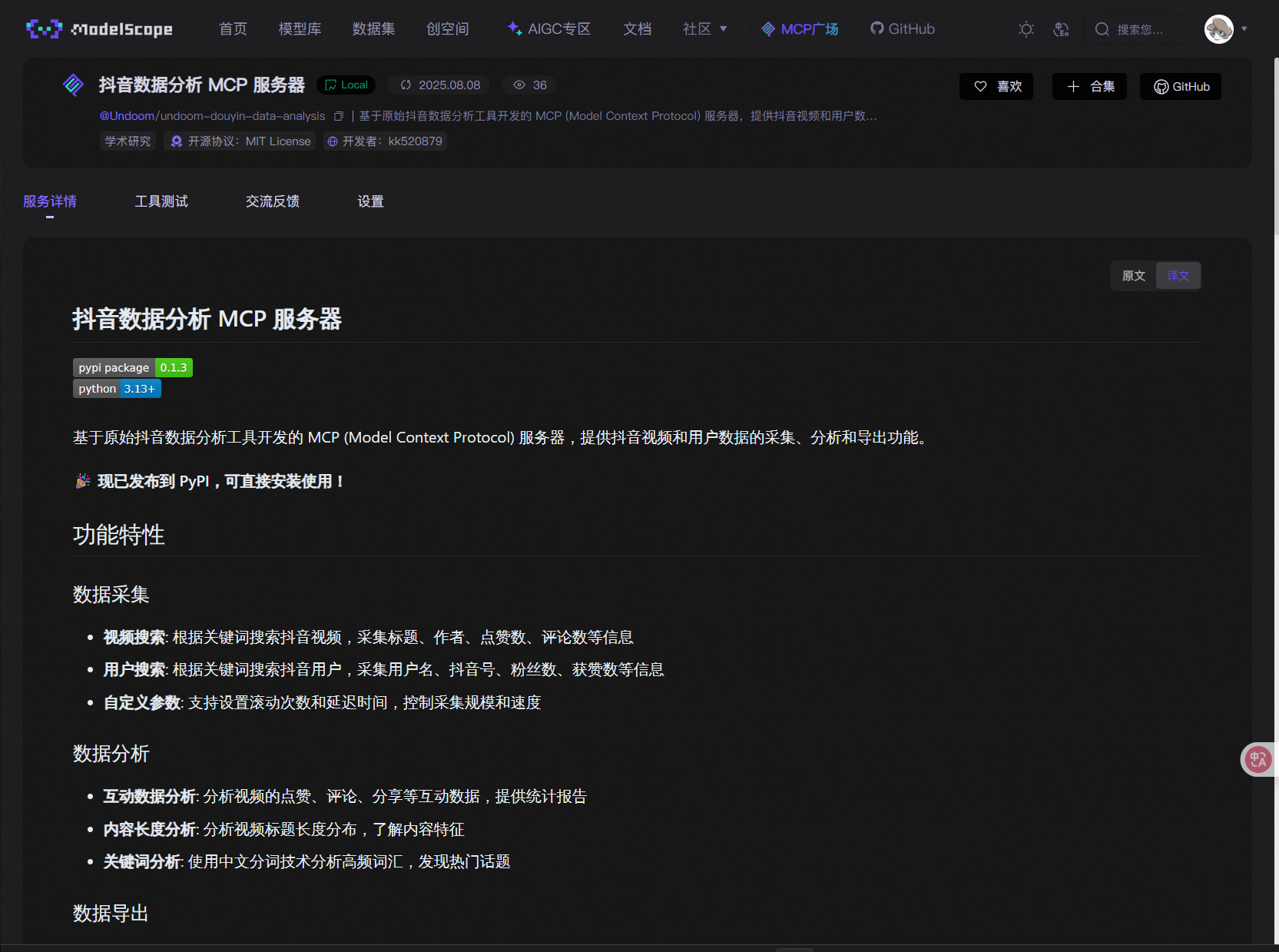The image size is (1279, 952).
Task: Click the 自定义参数 bullet item
Action: click(323, 703)
